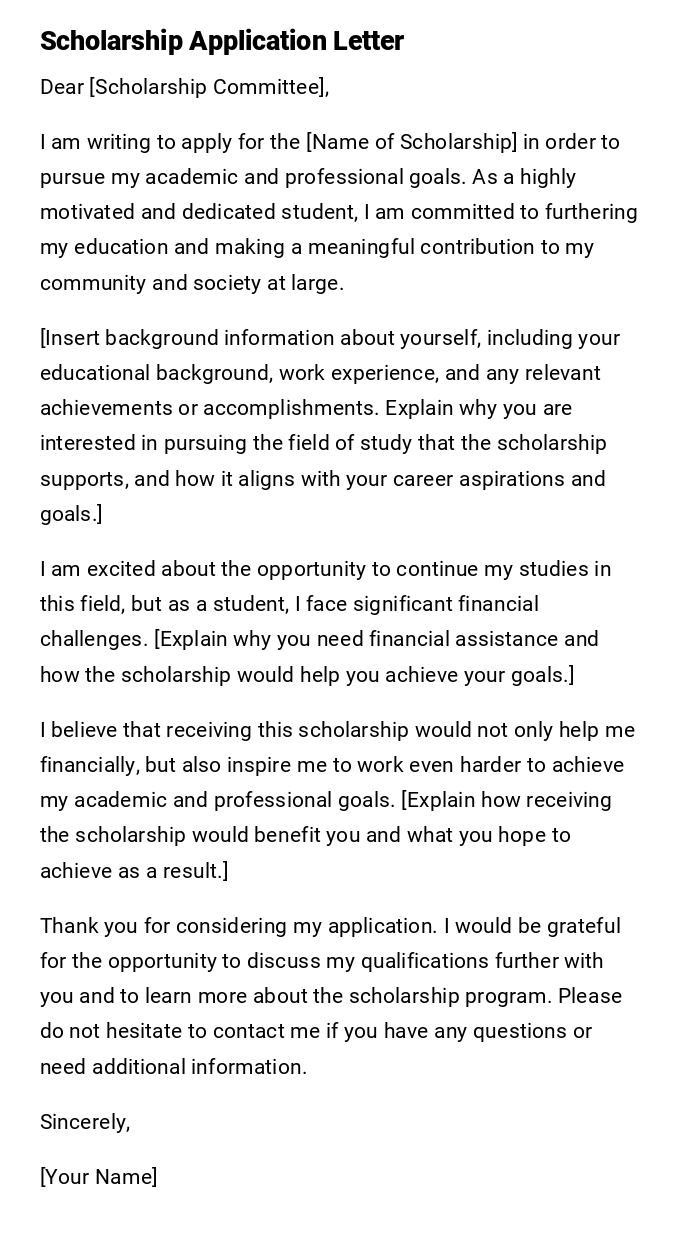Click the "[Explain why you need financial assistance" placeholder

(x=376, y=639)
